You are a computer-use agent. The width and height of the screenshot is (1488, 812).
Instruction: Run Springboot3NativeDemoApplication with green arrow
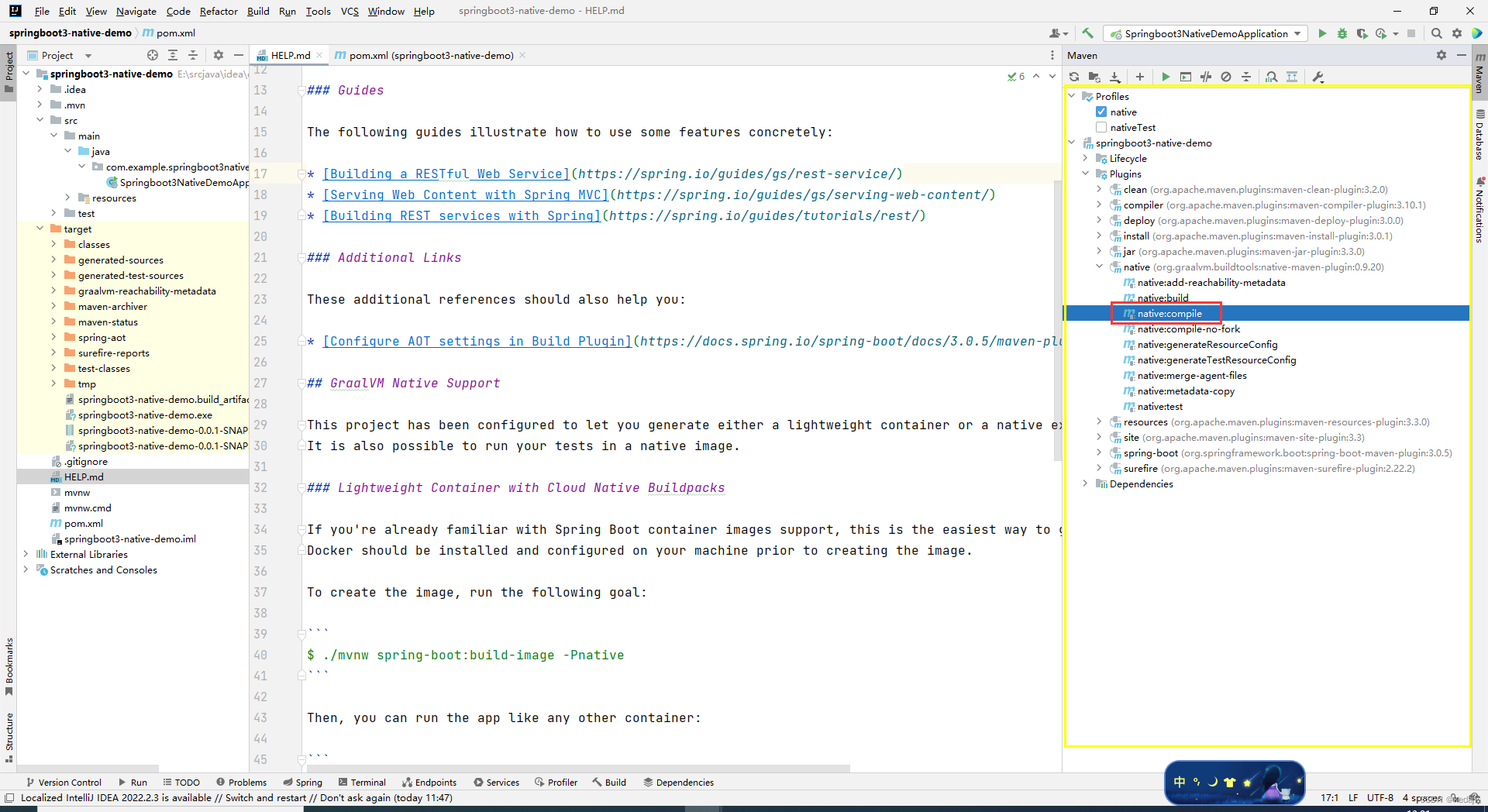[1322, 33]
